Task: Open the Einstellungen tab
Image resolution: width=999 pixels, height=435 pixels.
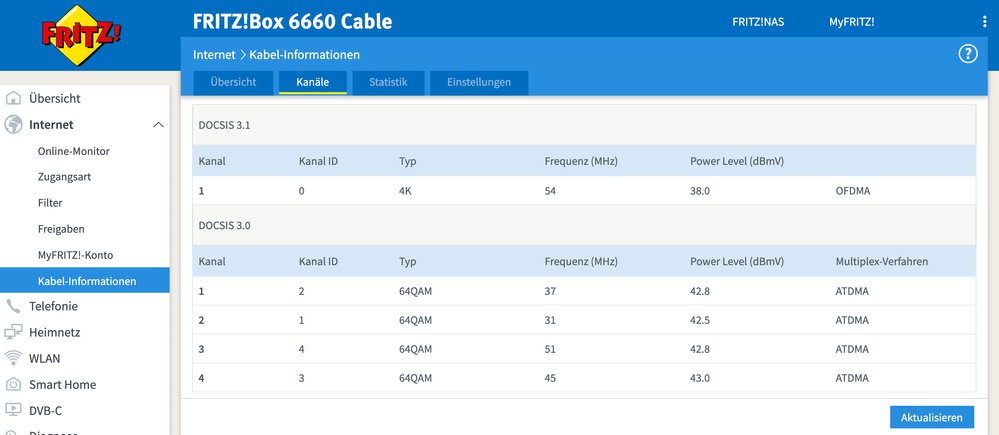Action: (x=478, y=82)
